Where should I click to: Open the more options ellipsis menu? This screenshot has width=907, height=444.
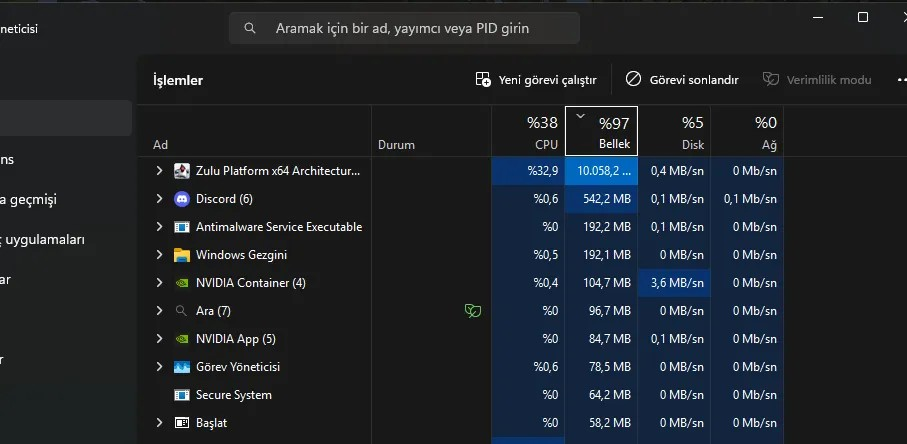point(901,80)
